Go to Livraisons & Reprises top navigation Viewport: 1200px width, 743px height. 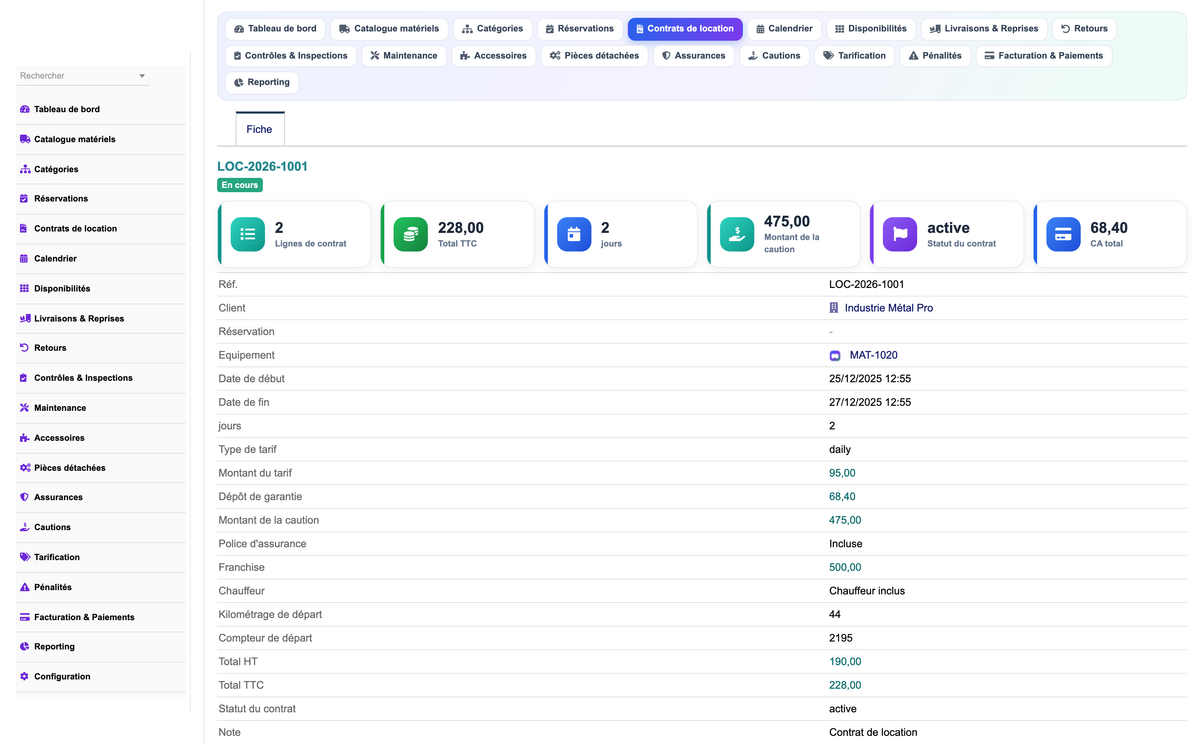(984, 29)
